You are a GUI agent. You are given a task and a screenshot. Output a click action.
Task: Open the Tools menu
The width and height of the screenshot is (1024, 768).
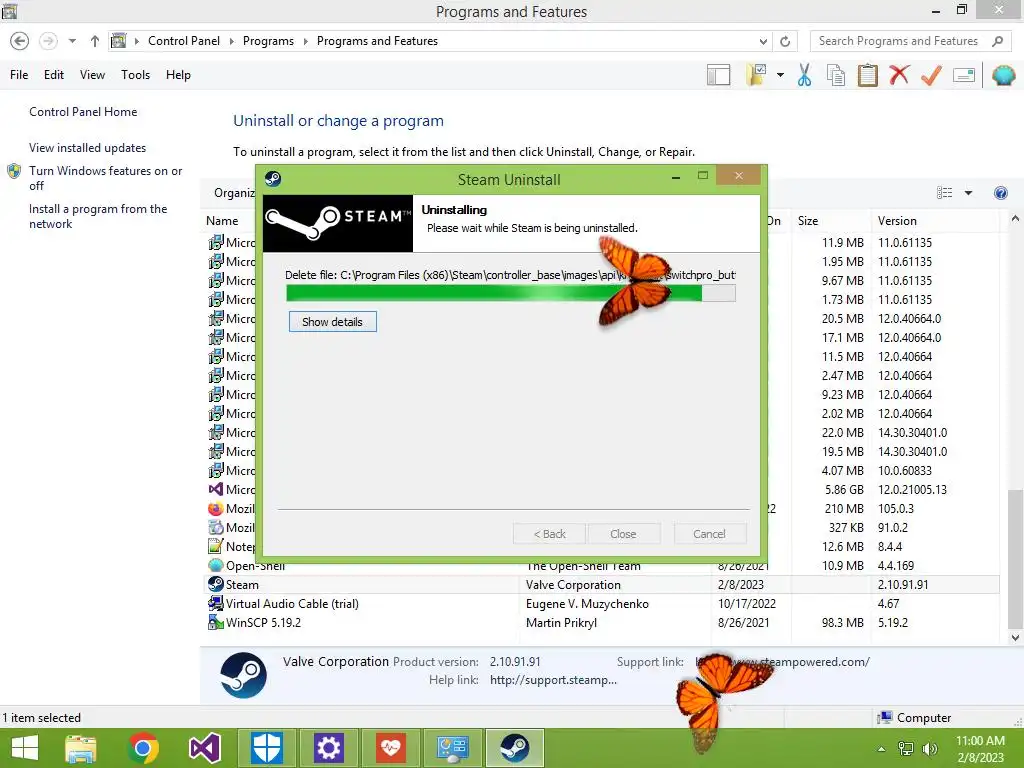tap(135, 75)
